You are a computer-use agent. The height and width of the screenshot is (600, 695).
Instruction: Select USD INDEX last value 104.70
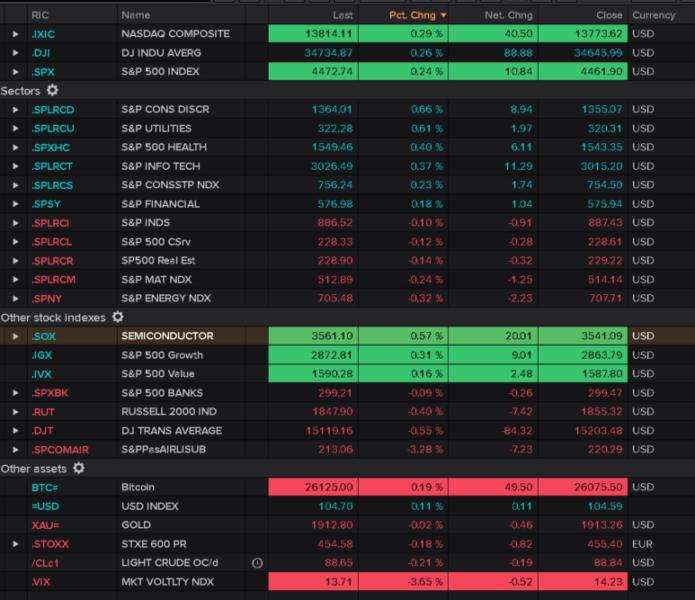336,506
